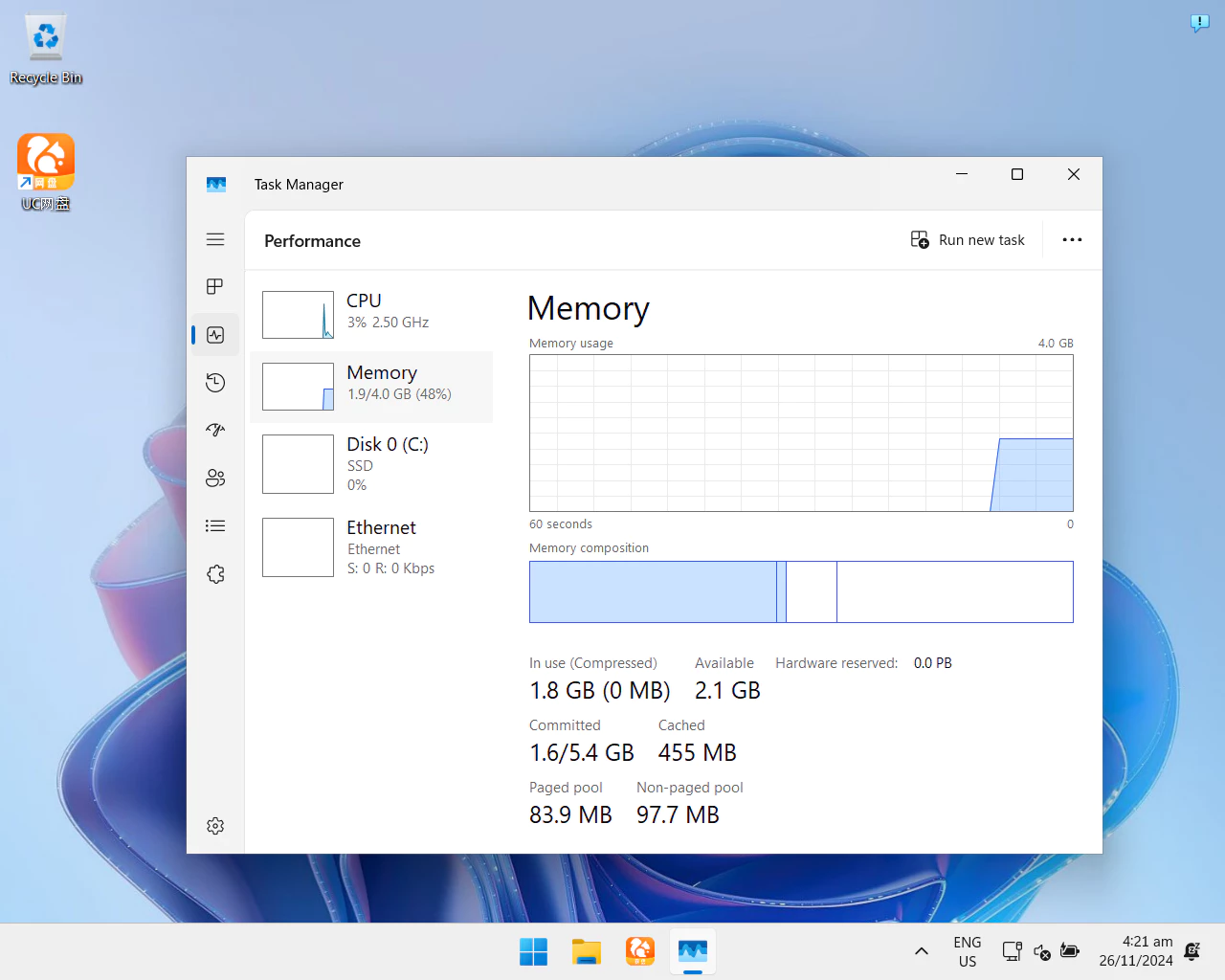Viewport: 1225px width, 980px height.
Task: Click the In use segment of memory composition
Action: point(653,591)
